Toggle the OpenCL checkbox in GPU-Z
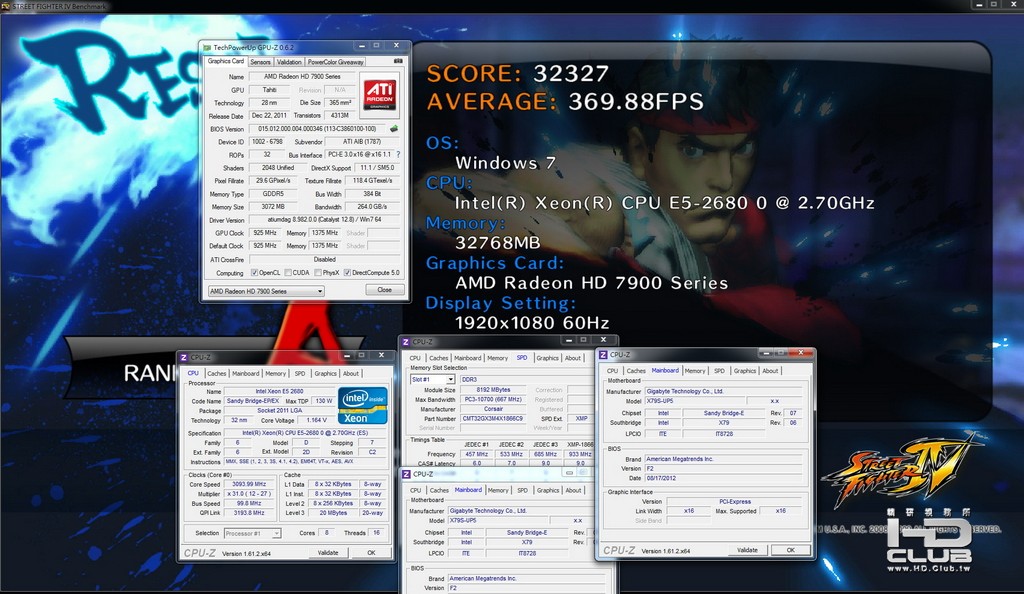The image size is (1024, 594). pyautogui.click(x=255, y=272)
